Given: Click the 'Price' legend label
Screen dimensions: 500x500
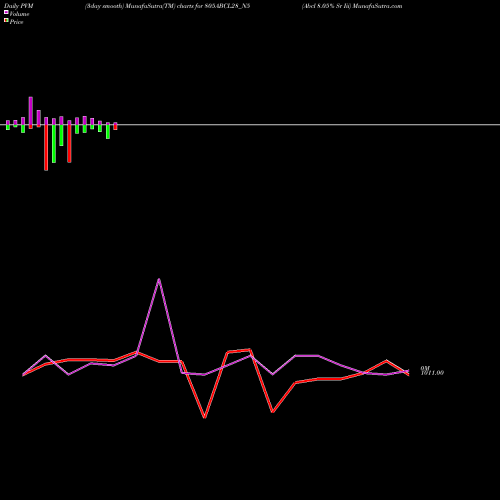Looking at the screenshot, I should point(16,22).
